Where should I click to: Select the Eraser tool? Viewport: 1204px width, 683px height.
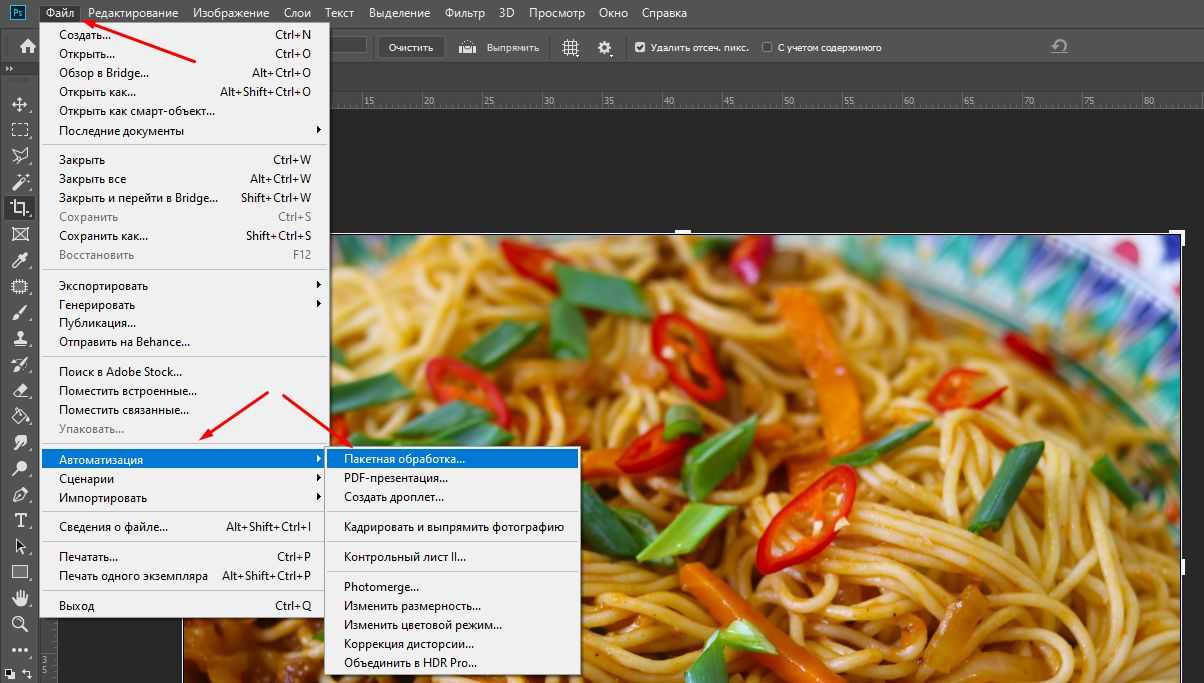(19, 390)
